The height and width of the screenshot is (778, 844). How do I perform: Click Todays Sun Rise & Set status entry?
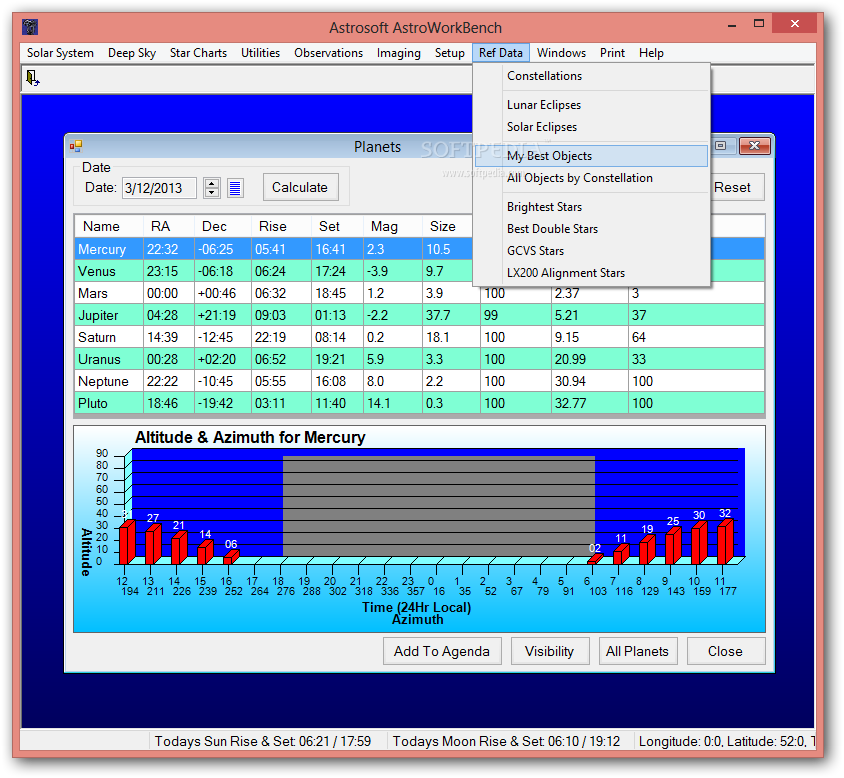click(x=263, y=741)
